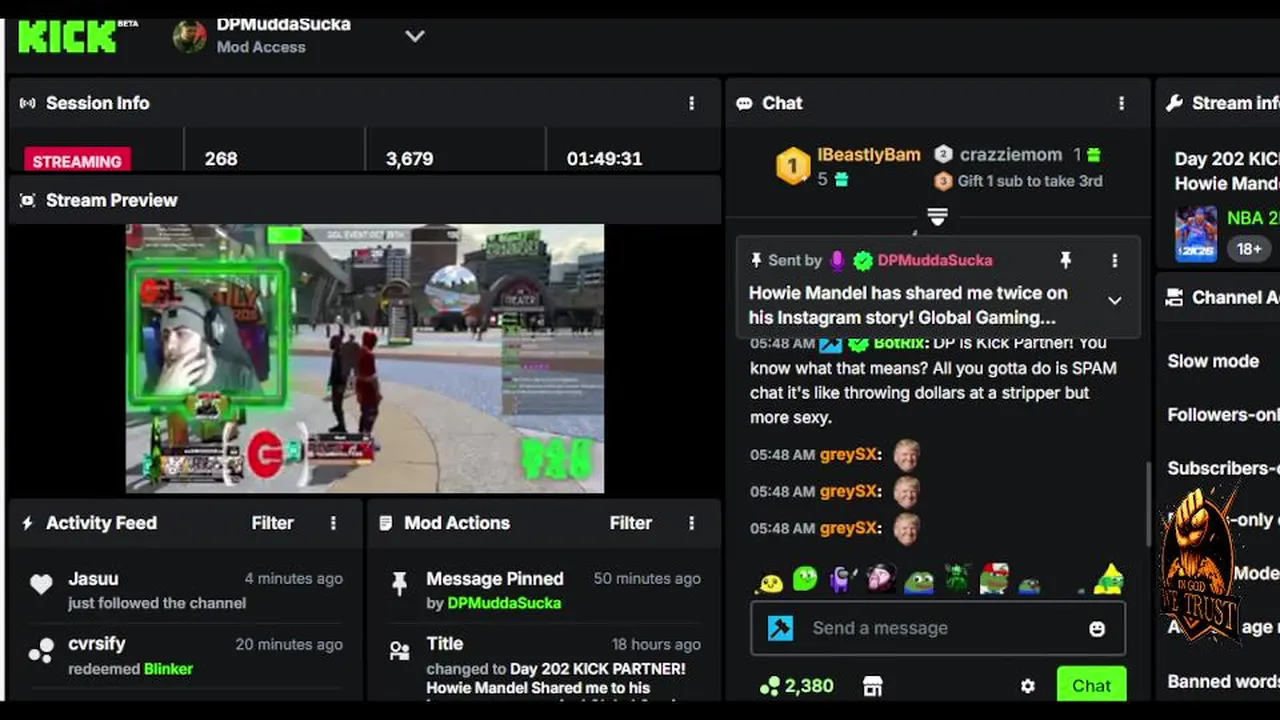Click BotRix username in chat
Viewport: 1280px width, 720px height.
click(x=899, y=343)
